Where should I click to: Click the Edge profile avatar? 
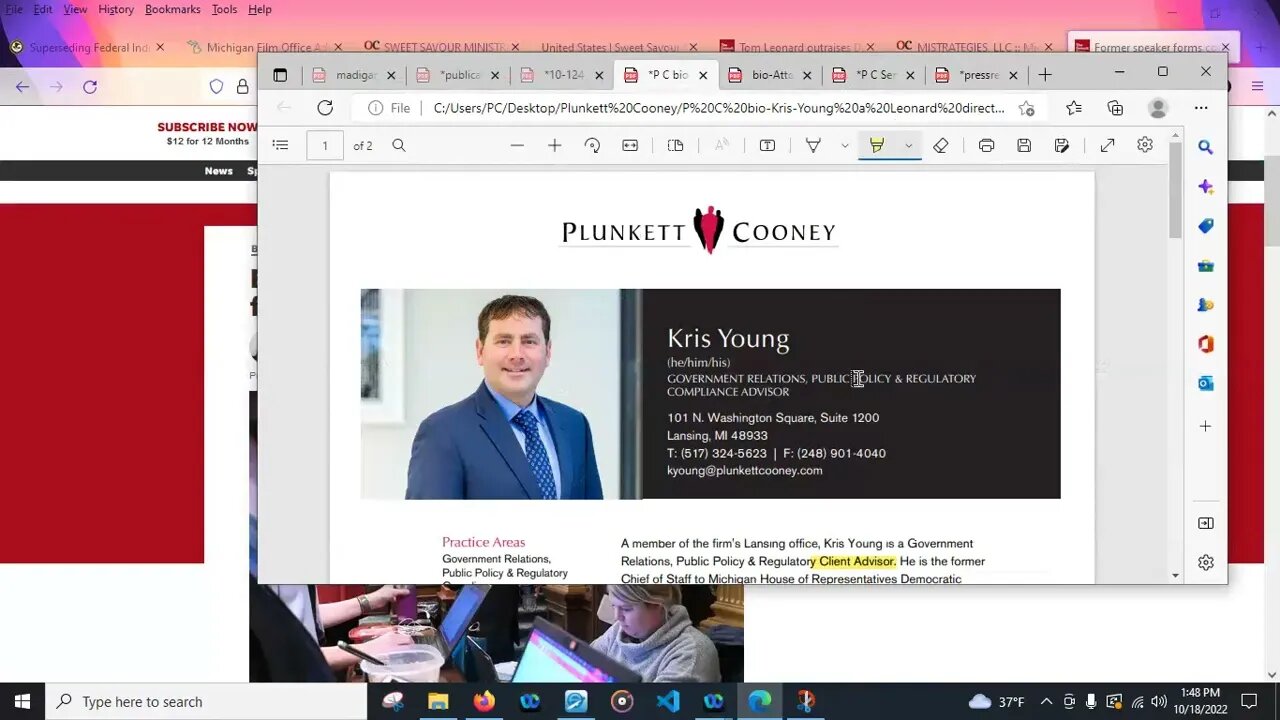[x=1158, y=108]
